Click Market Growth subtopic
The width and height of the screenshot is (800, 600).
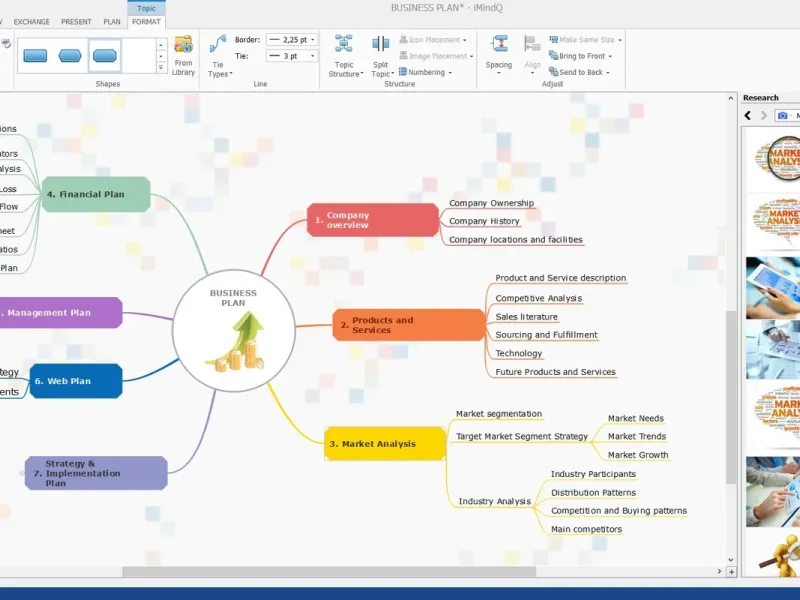pyautogui.click(x=638, y=455)
